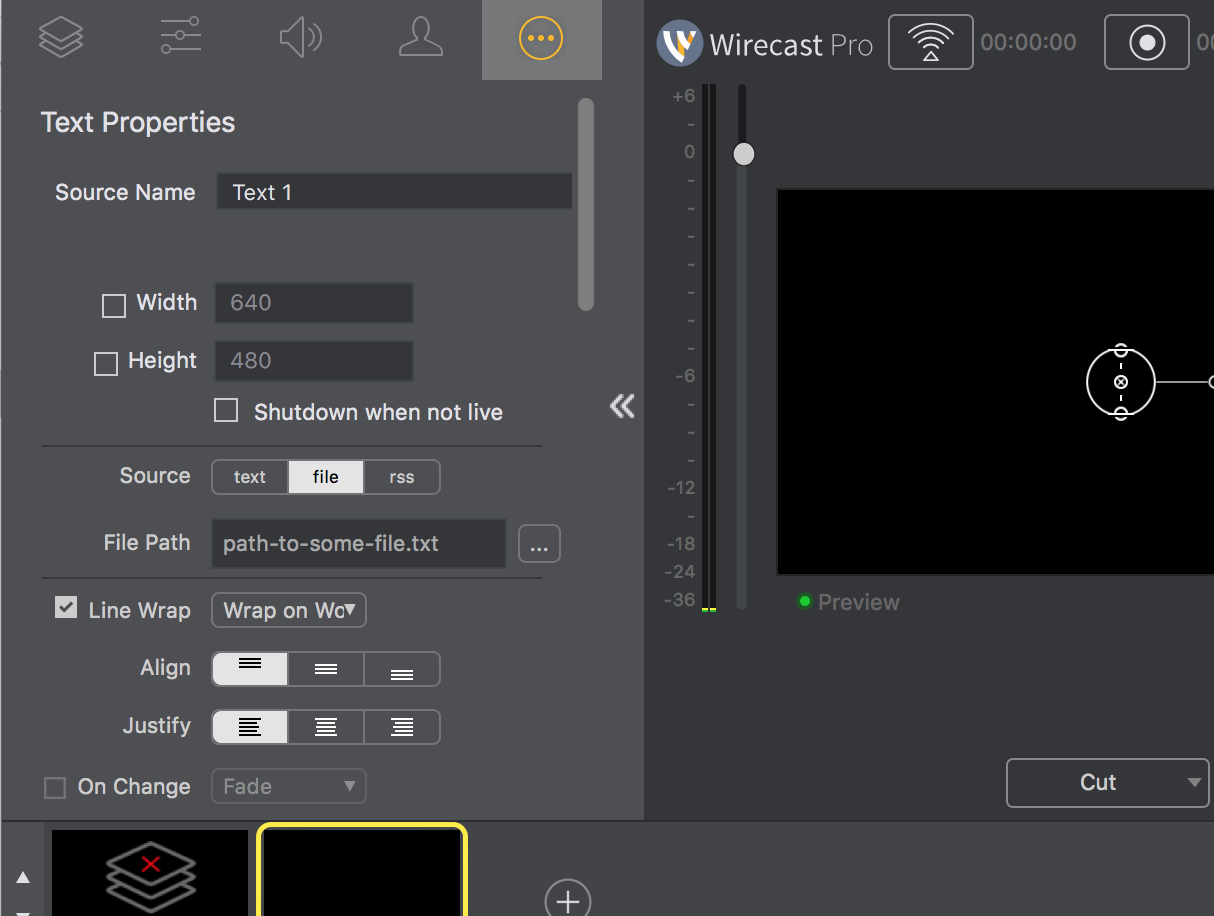Click the broadcast stream Wi-Fi icon button
Screen dimensions: 1214x916
tap(930, 42)
